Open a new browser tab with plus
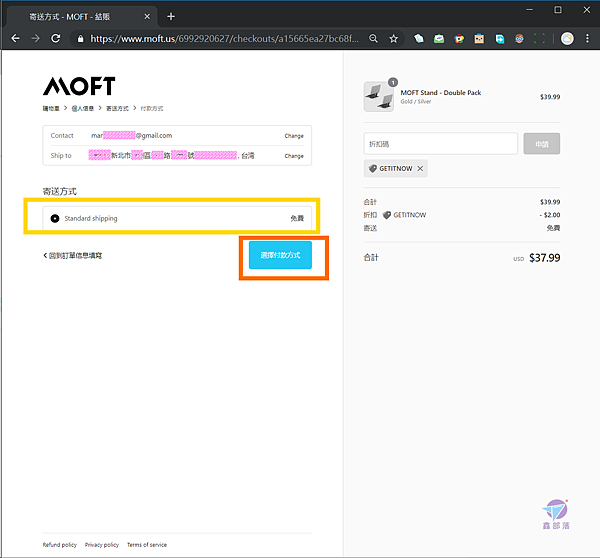Image resolution: width=600 pixels, height=558 pixels. click(x=171, y=16)
